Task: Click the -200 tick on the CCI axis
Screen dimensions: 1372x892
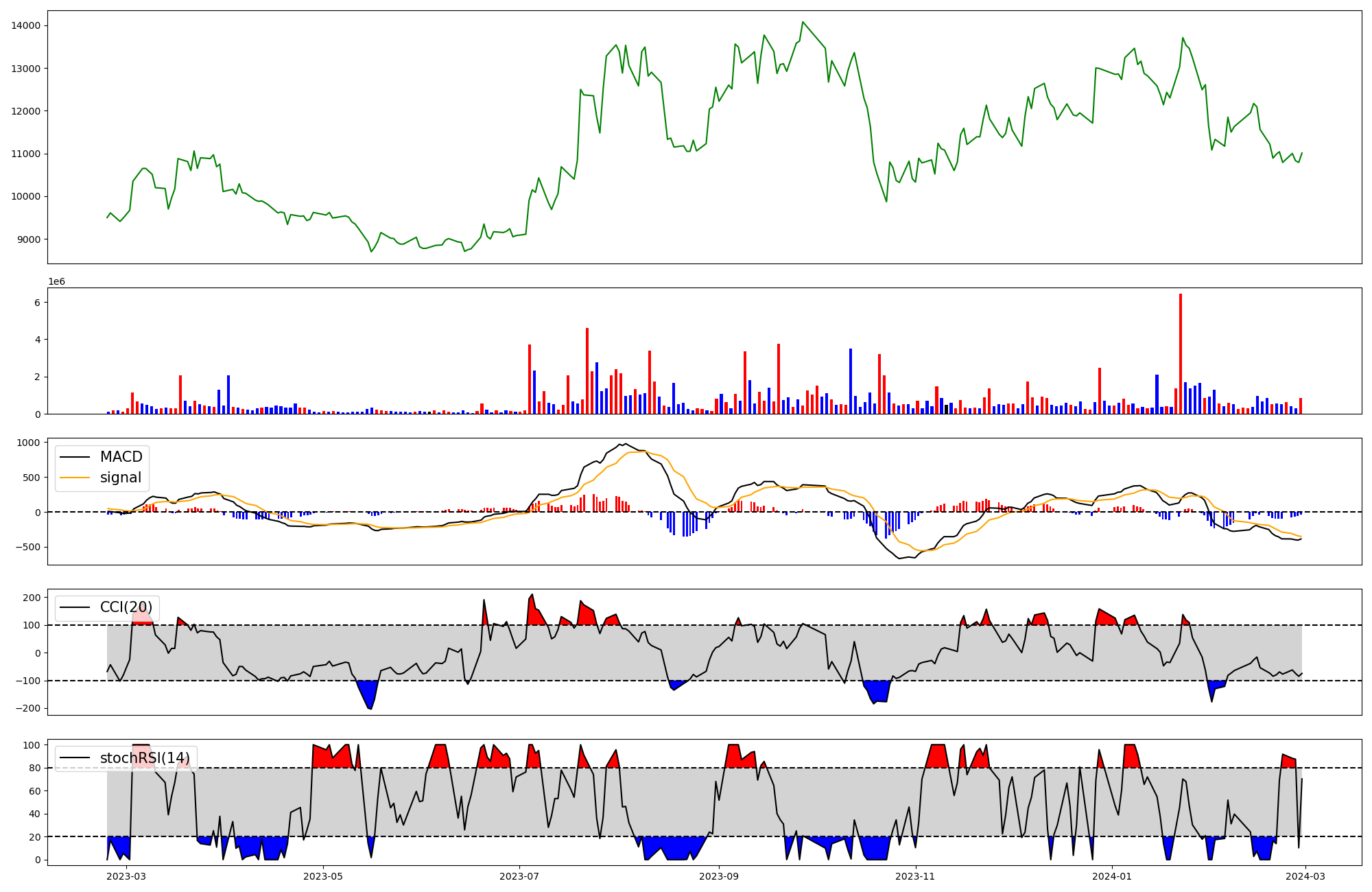Action: pyautogui.click(x=27, y=709)
